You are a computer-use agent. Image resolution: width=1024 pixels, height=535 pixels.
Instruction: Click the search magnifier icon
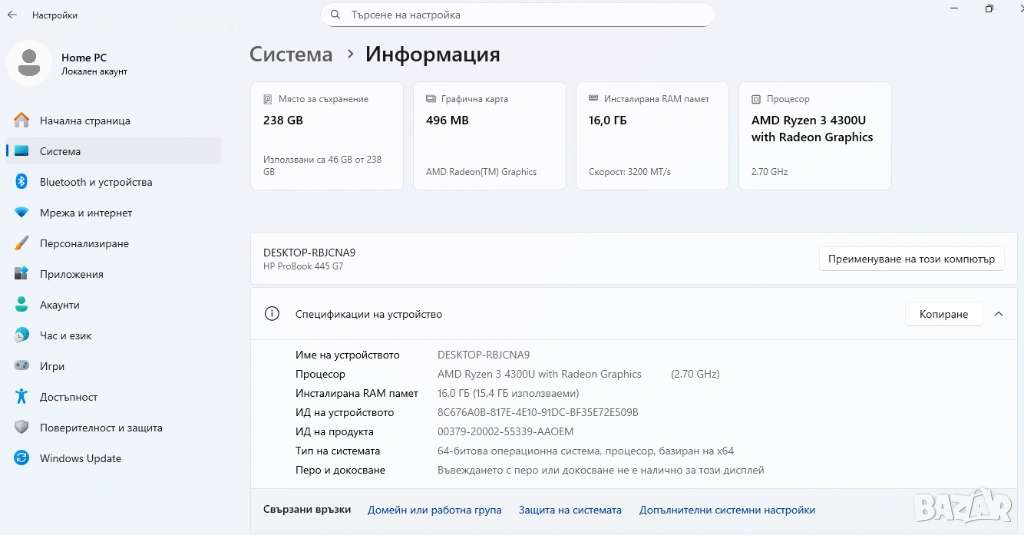pyautogui.click(x=334, y=15)
